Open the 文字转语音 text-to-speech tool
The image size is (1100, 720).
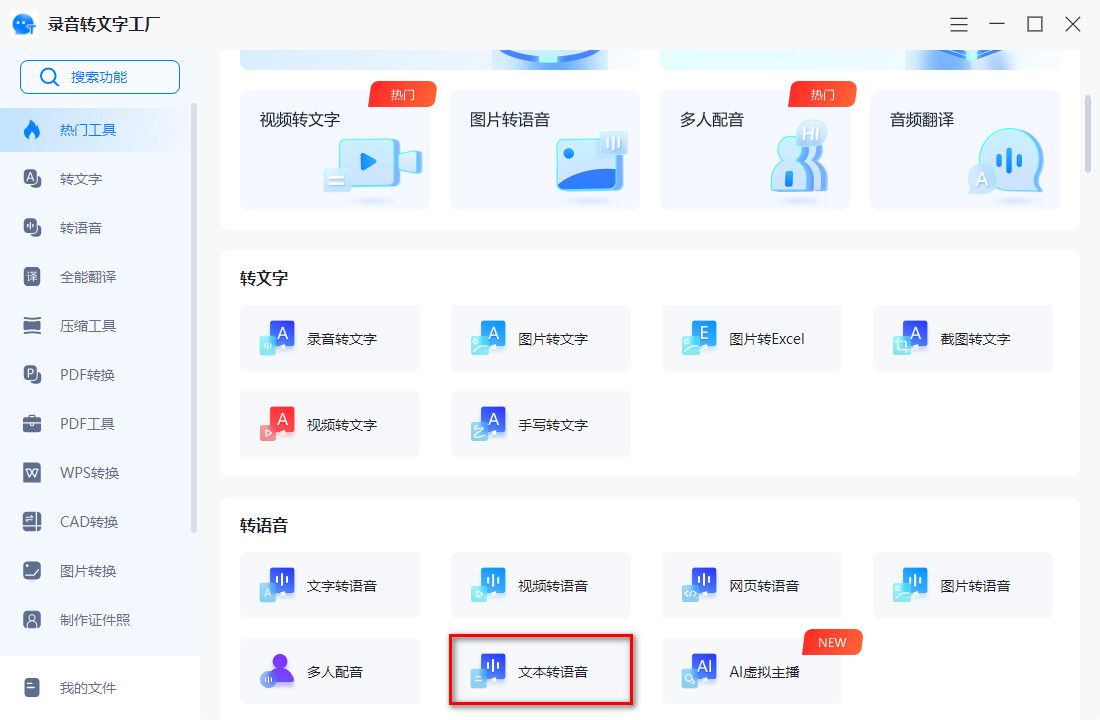click(330, 585)
